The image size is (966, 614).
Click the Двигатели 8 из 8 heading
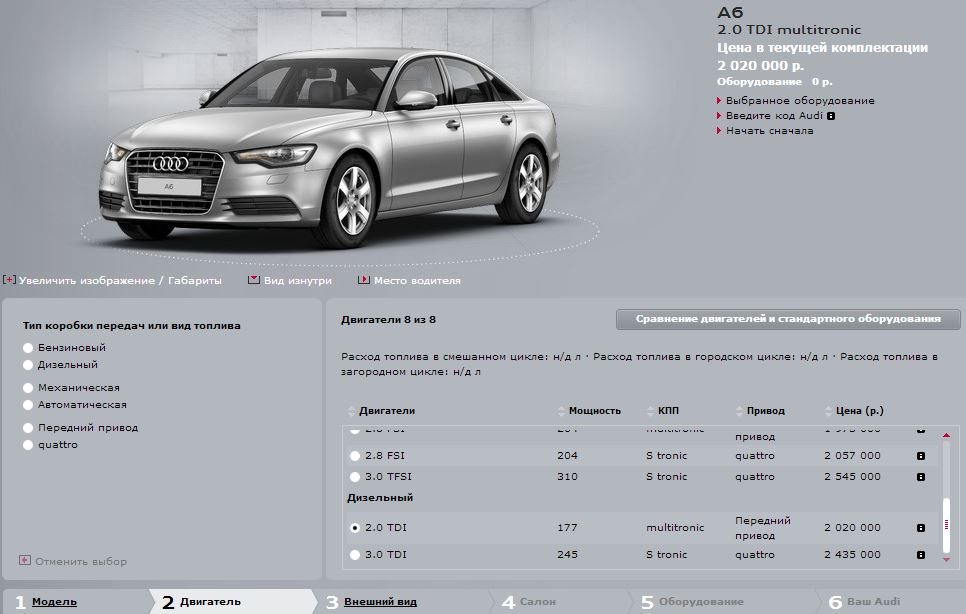pyautogui.click(x=388, y=320)
